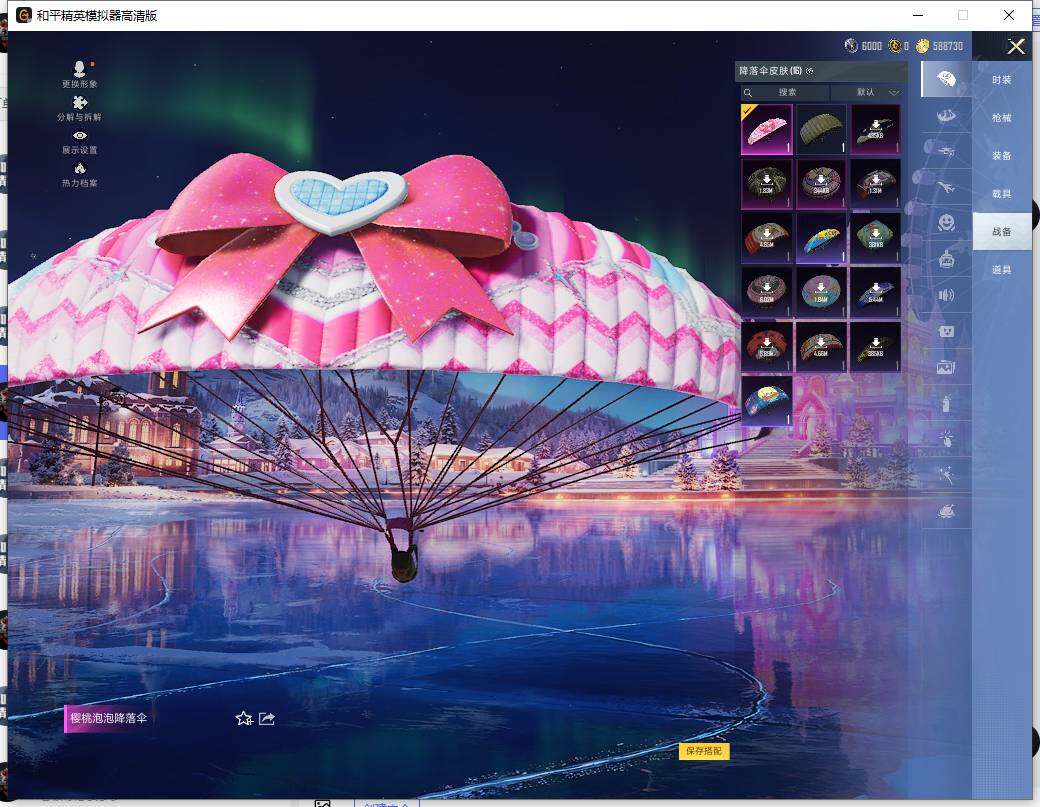Click the share arrow icon
The image size is (1040, 807).
pos(267,718)
